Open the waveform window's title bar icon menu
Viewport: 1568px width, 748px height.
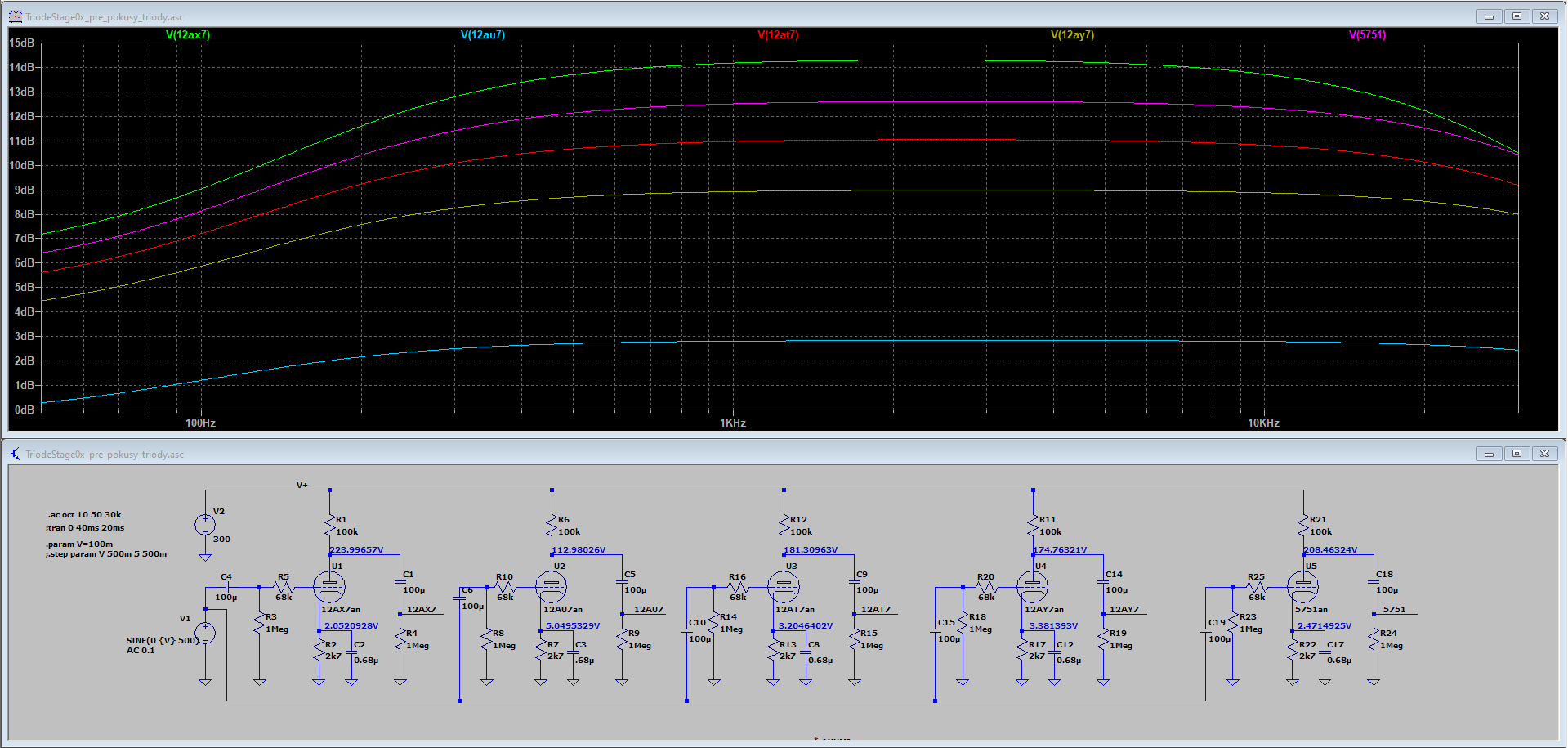pyautogui.click(x=15, y=16)
